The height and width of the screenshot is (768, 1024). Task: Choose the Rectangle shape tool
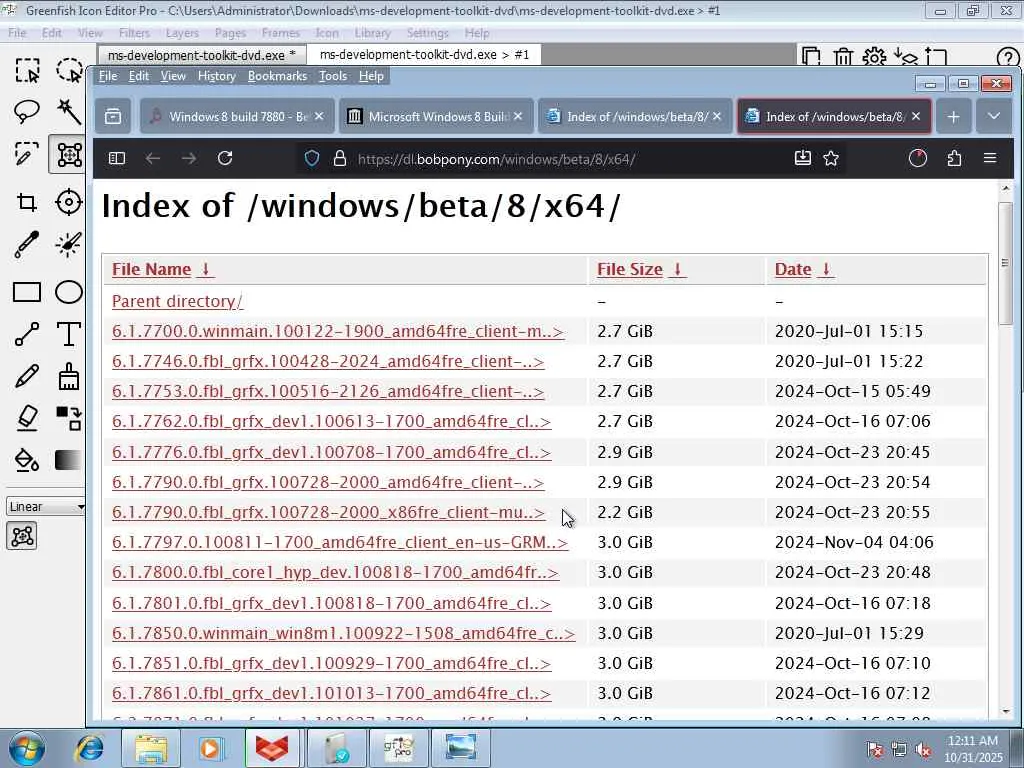pyautogui.click(x=27, y=292)
